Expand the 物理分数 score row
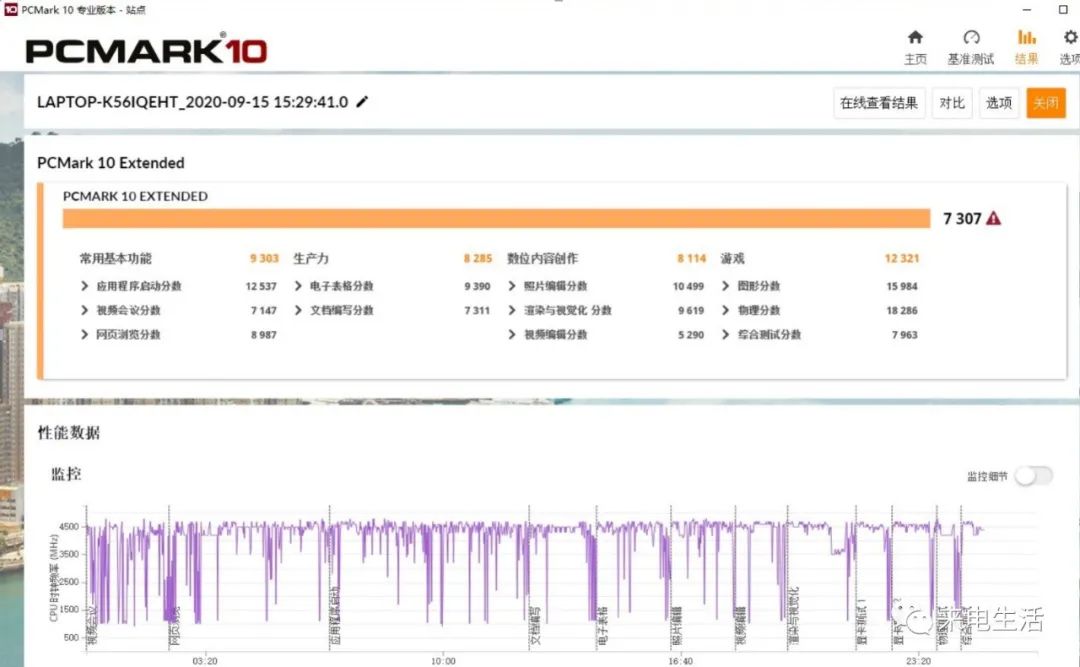 pyautogui.click(x=726, y=311)
